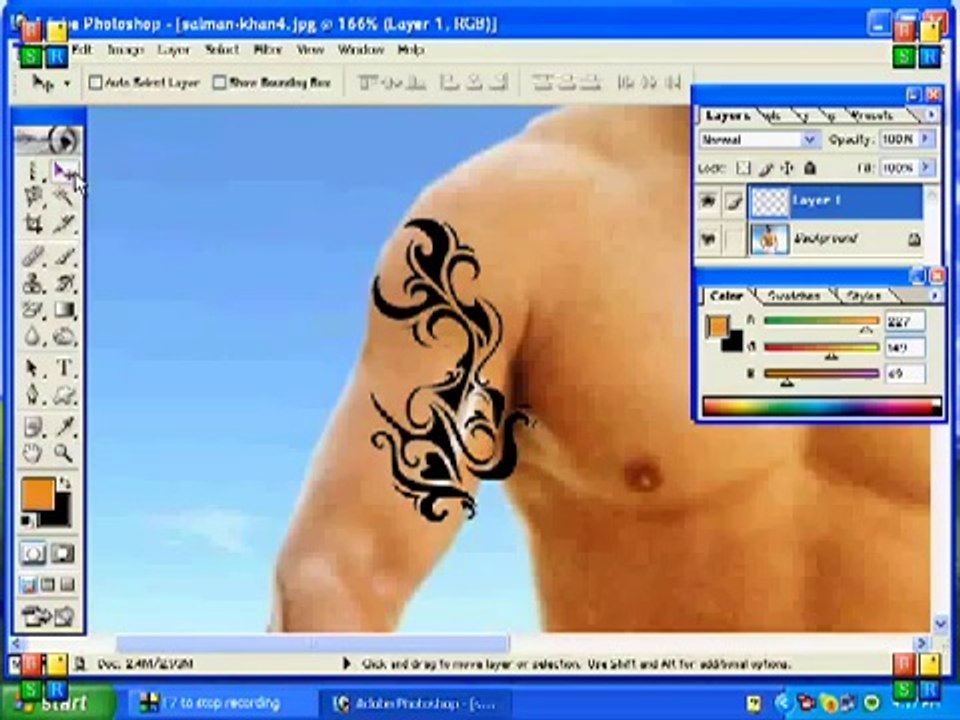Switch to the Tool Presets tab

(x=871, y=115)
